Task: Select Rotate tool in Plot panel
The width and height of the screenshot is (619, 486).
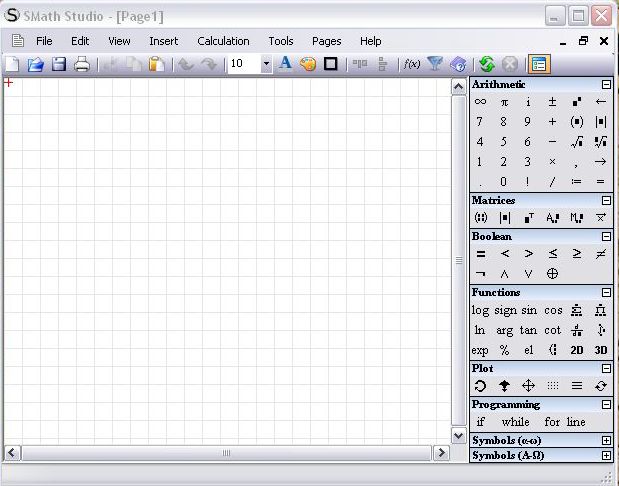Action: pos(480,386)
